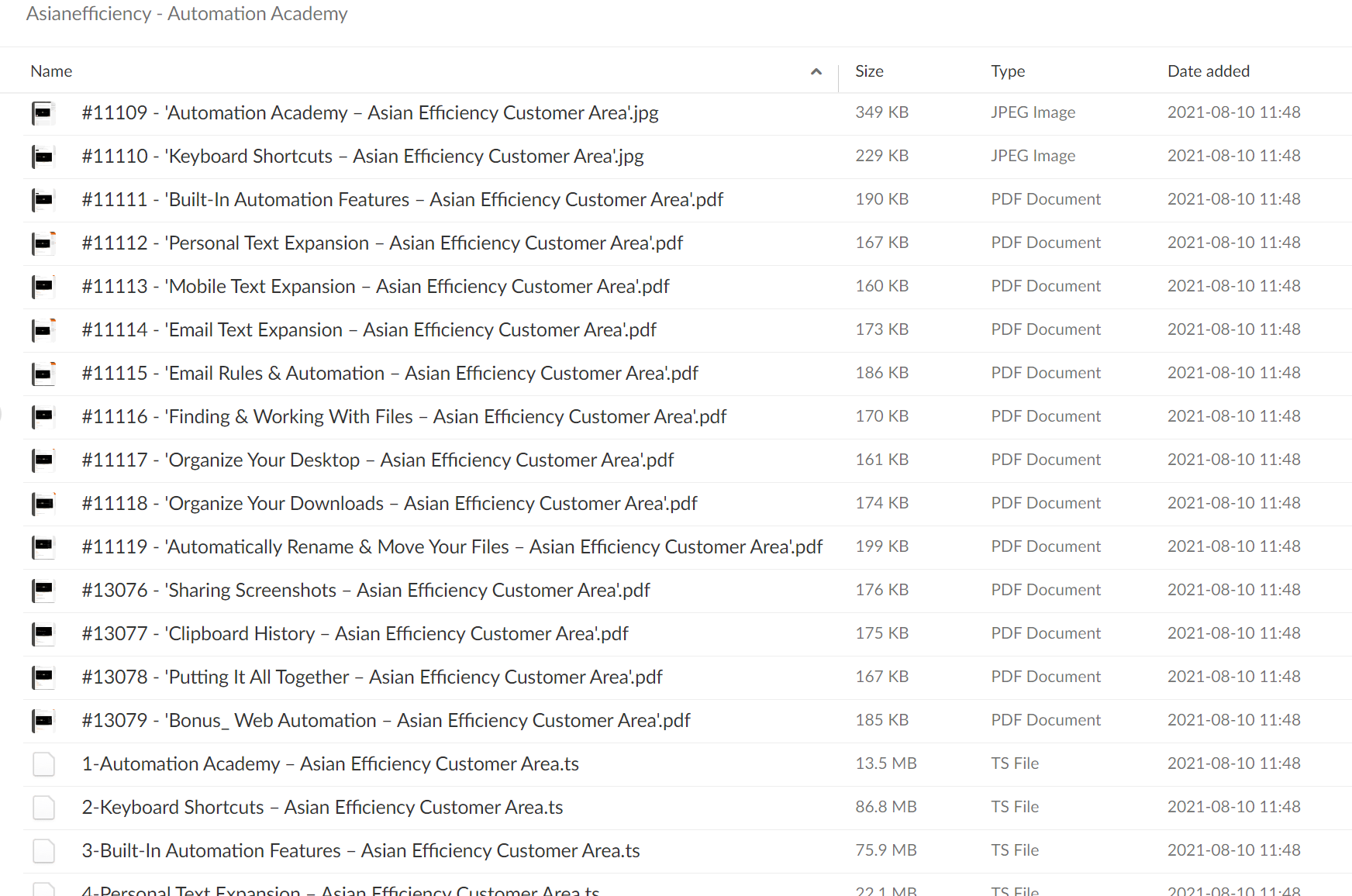Open '#11117 - Organize Your Desktop' pdf
The width and height of the screenshot is (1352, 896).
[378, 460]
